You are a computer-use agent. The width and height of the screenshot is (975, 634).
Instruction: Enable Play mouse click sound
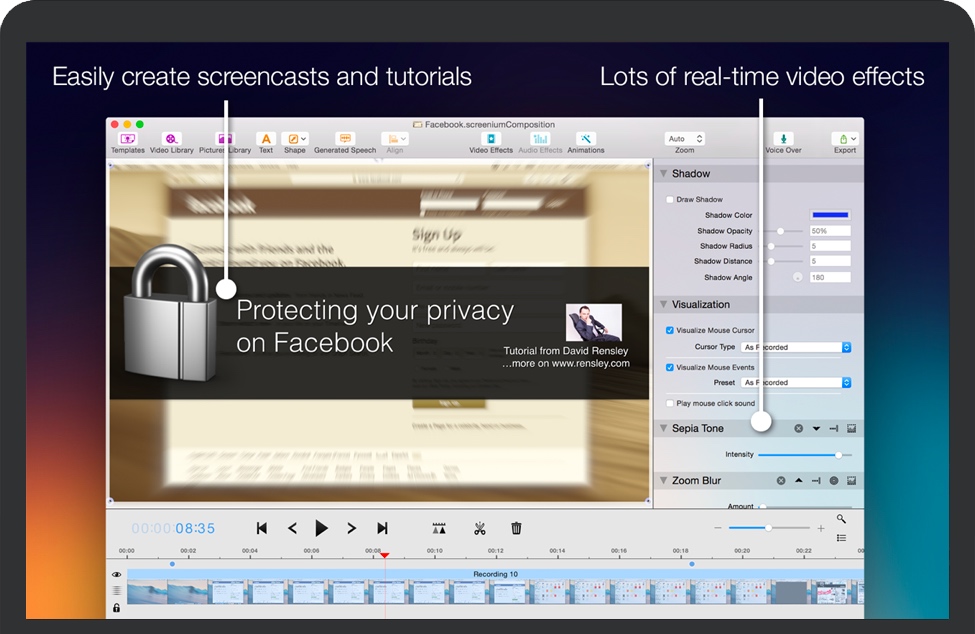click(x=670, y=403)
